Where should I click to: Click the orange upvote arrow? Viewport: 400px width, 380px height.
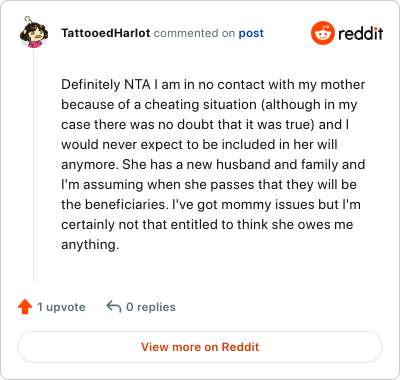pos(25,307)
